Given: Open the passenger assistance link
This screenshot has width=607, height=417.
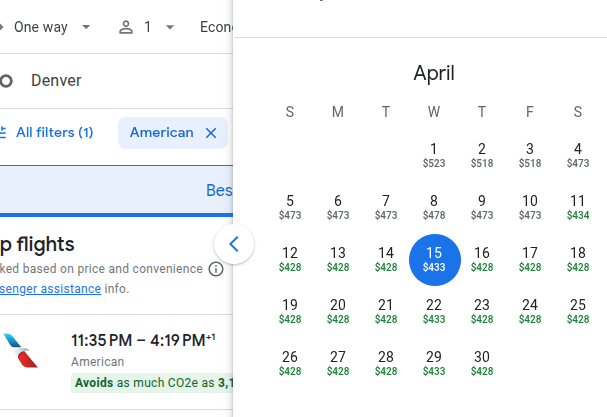Looking at the screenshot, I should [50, 288].
